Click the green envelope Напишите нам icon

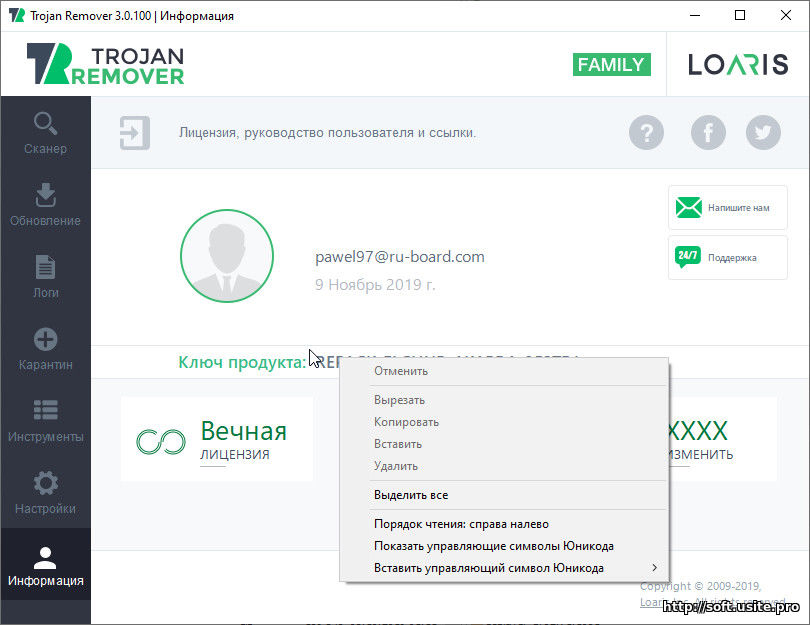689,208
